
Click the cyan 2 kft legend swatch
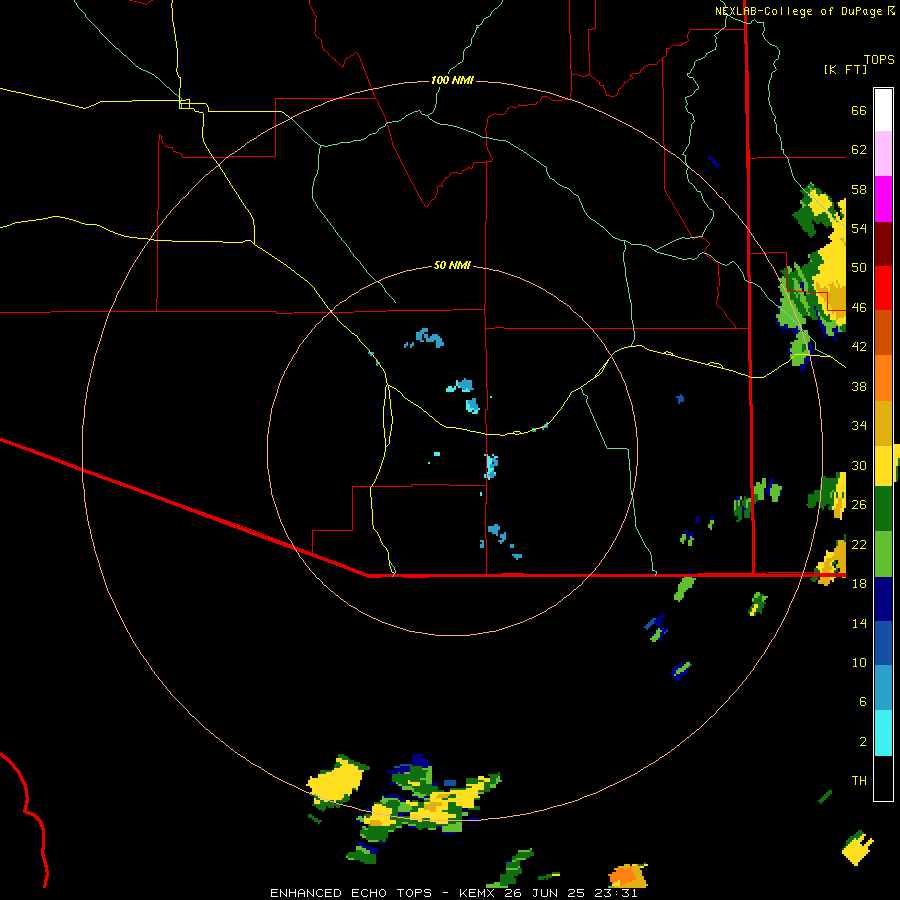pos(883,734)
